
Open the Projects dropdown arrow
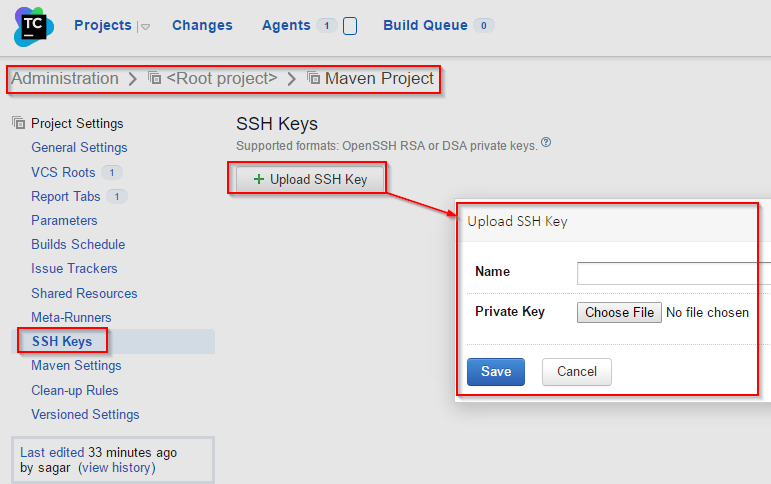coord(146,27)
